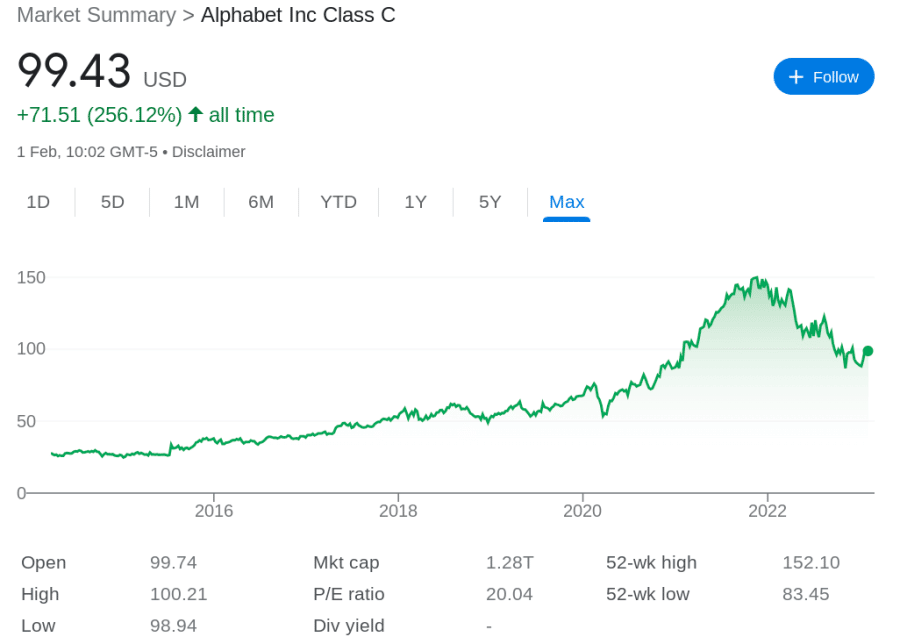
Task: Click the Alphabet Inc Class C title
Action: tap(297, 15)
